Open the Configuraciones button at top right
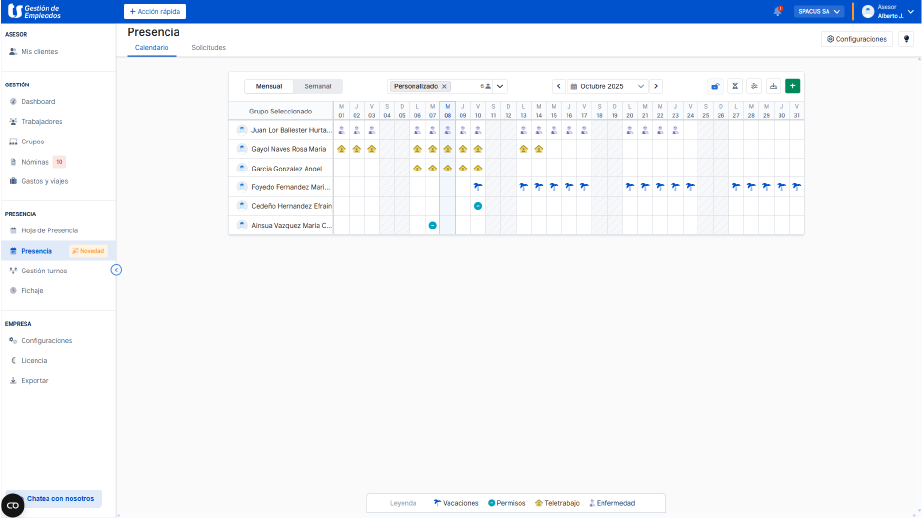The height and width of the screenshot is (518, 922). tap(857, 39)
